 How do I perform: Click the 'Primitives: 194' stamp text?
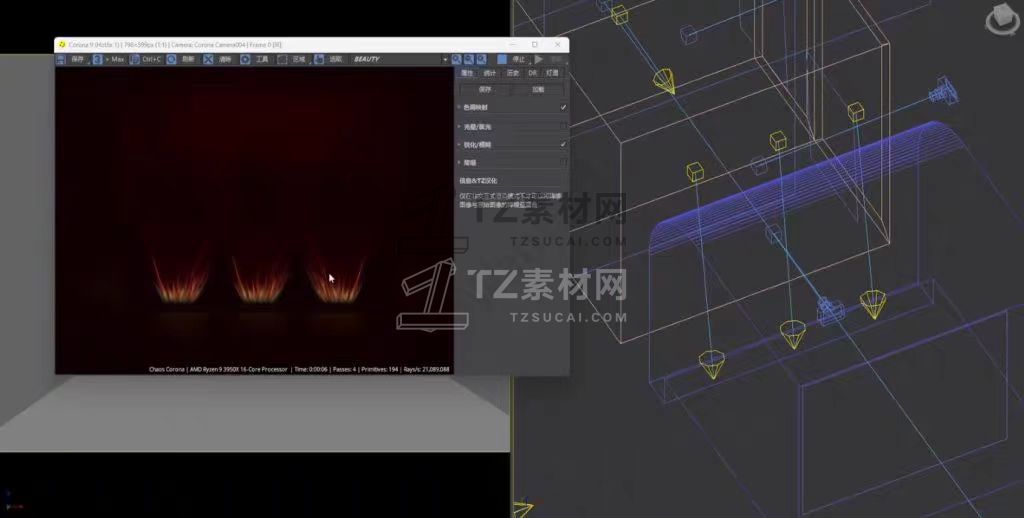point(379,370)
